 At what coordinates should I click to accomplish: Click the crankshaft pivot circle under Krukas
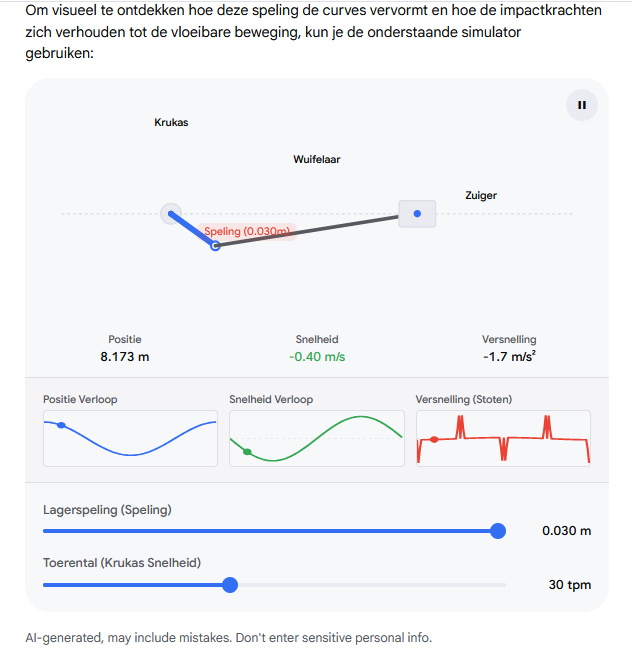point(171,214)
